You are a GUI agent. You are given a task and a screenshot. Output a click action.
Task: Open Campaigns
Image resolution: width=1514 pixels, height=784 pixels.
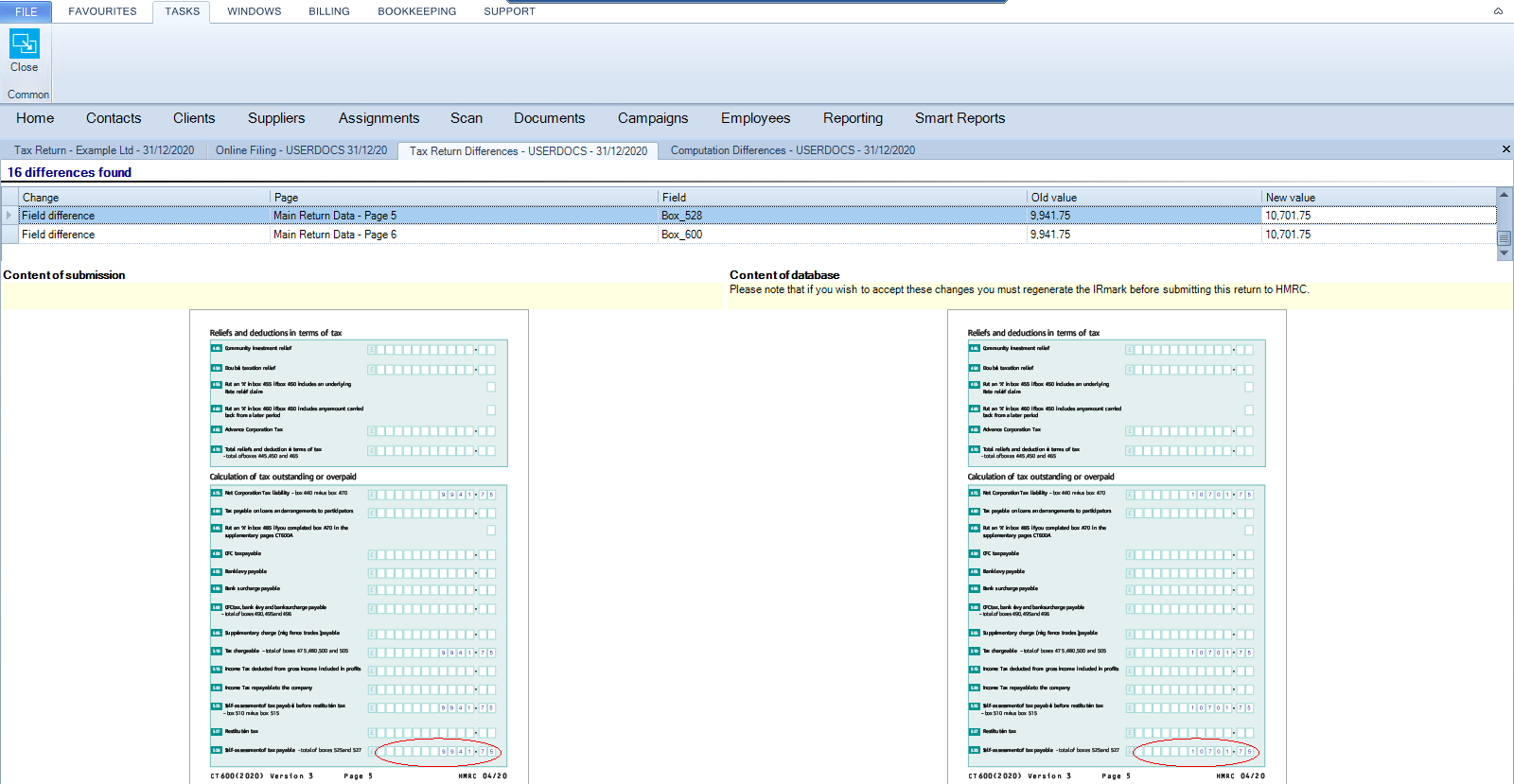click(653, 118)
